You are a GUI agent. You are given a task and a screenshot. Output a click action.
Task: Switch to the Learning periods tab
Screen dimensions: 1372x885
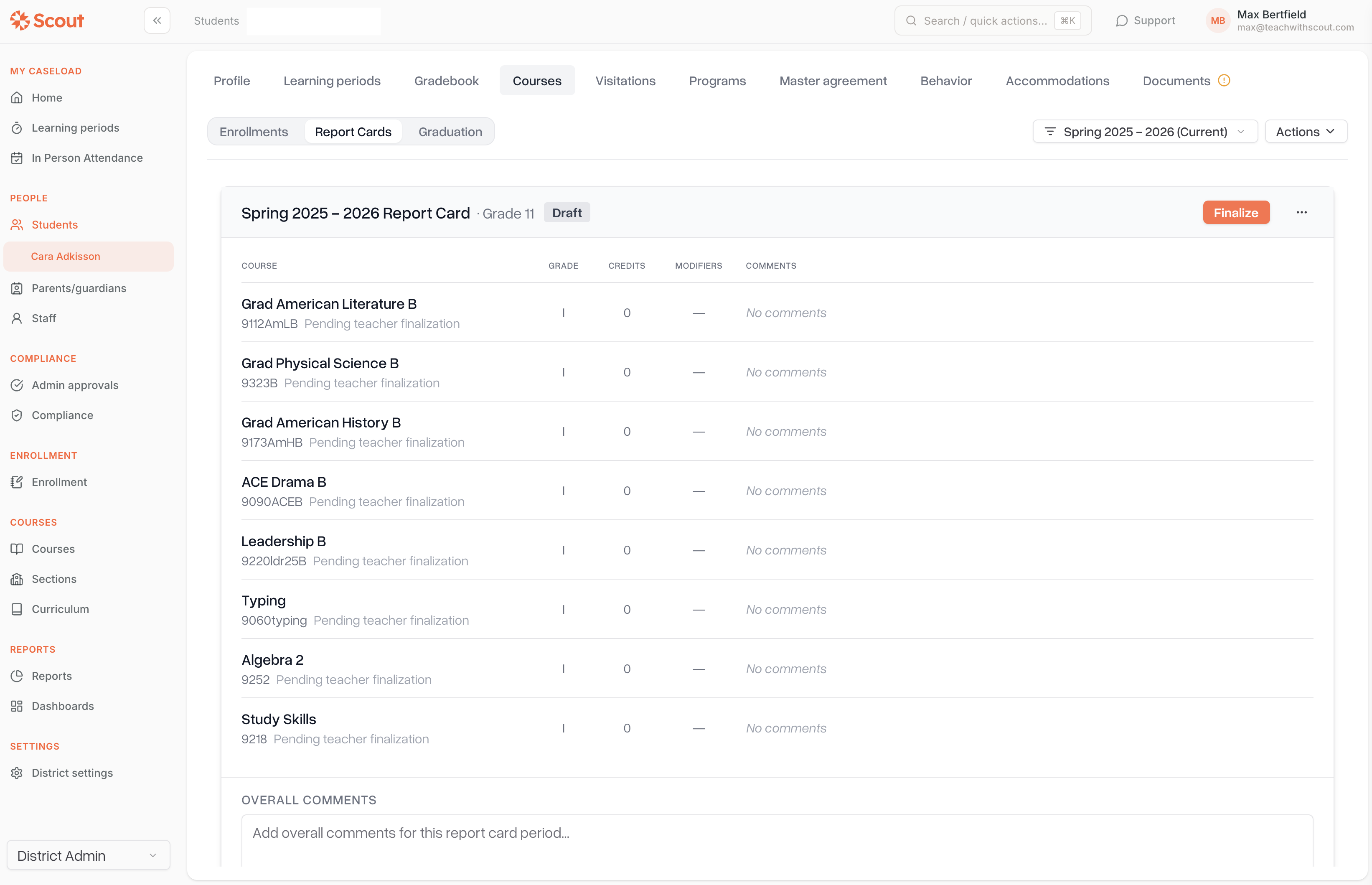332,81
